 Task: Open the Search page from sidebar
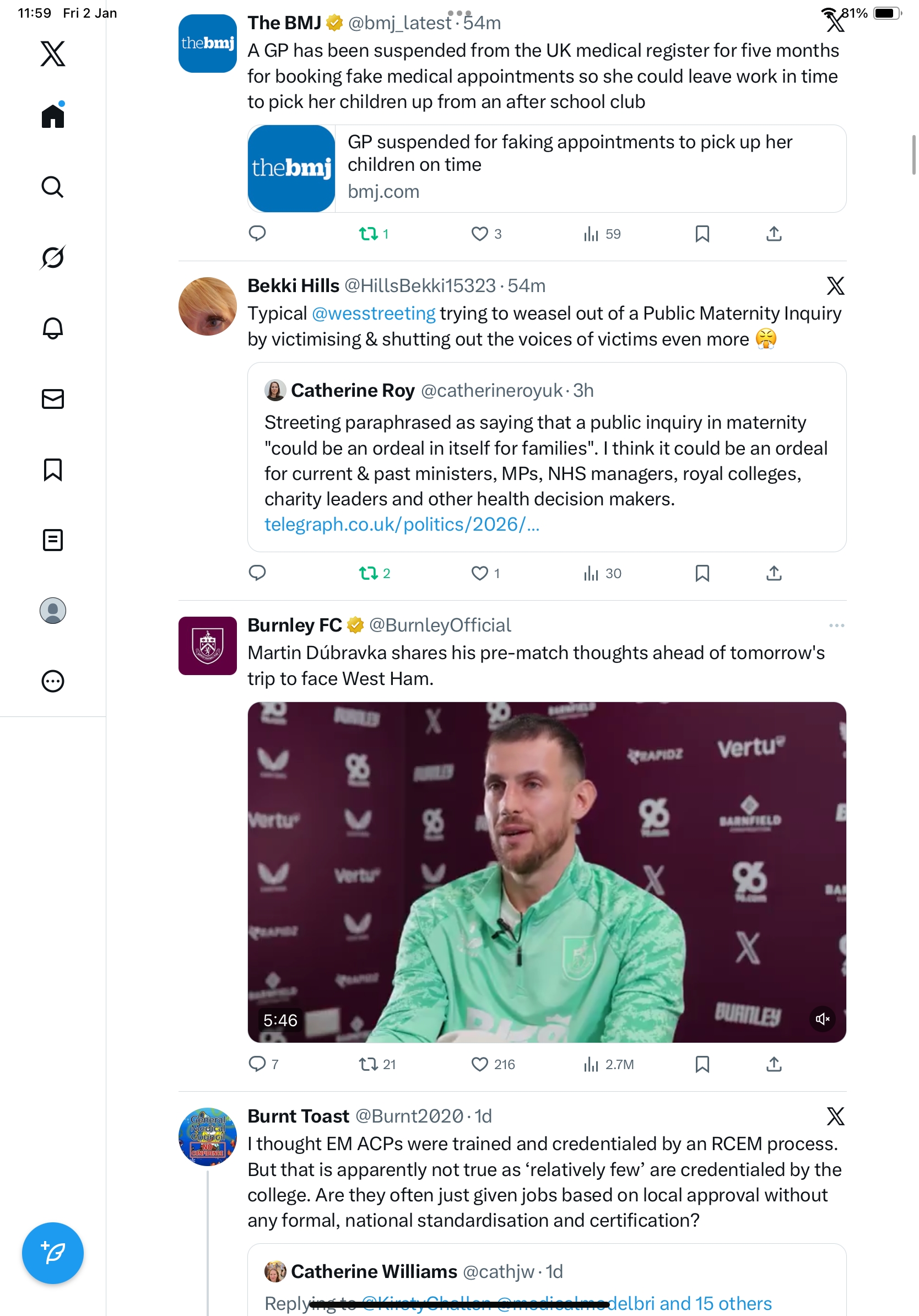[x=53, y=187]
